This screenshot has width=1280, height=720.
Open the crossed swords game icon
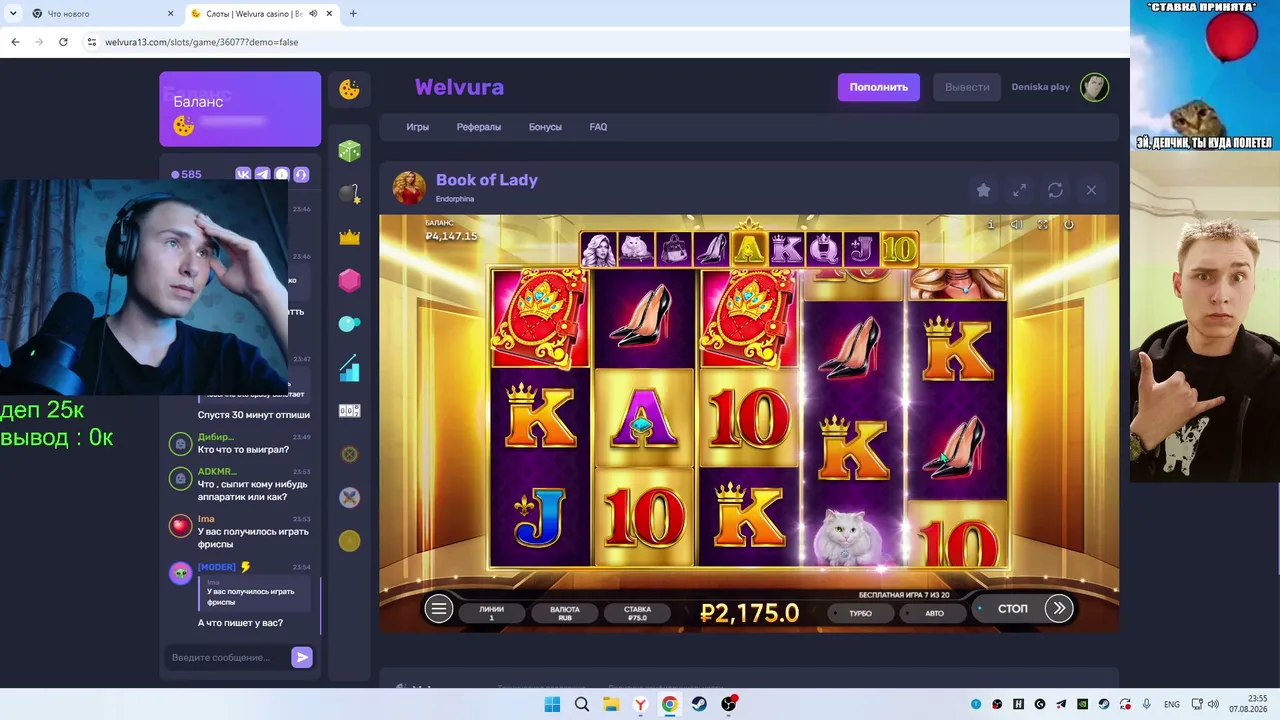(x=349, y=497)
